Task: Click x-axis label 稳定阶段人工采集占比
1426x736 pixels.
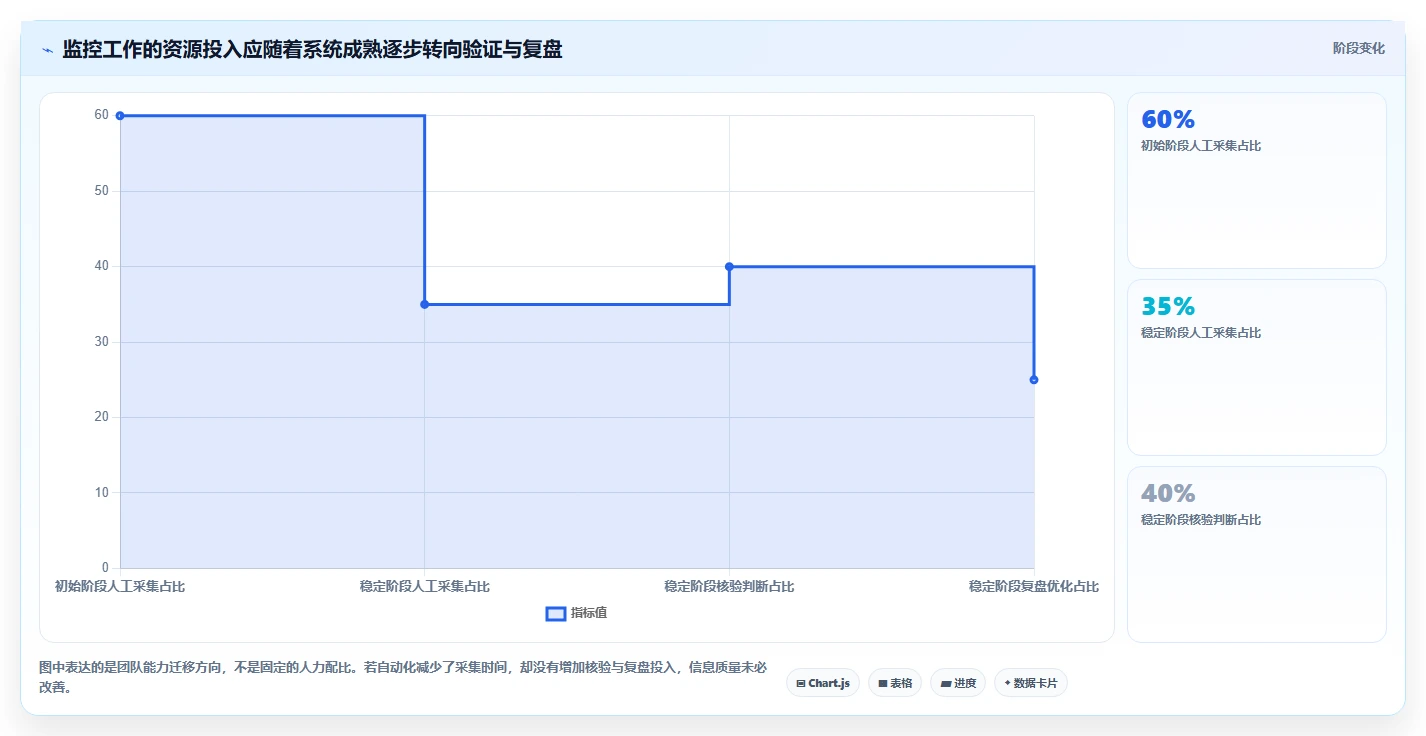Action: [425, 586]
